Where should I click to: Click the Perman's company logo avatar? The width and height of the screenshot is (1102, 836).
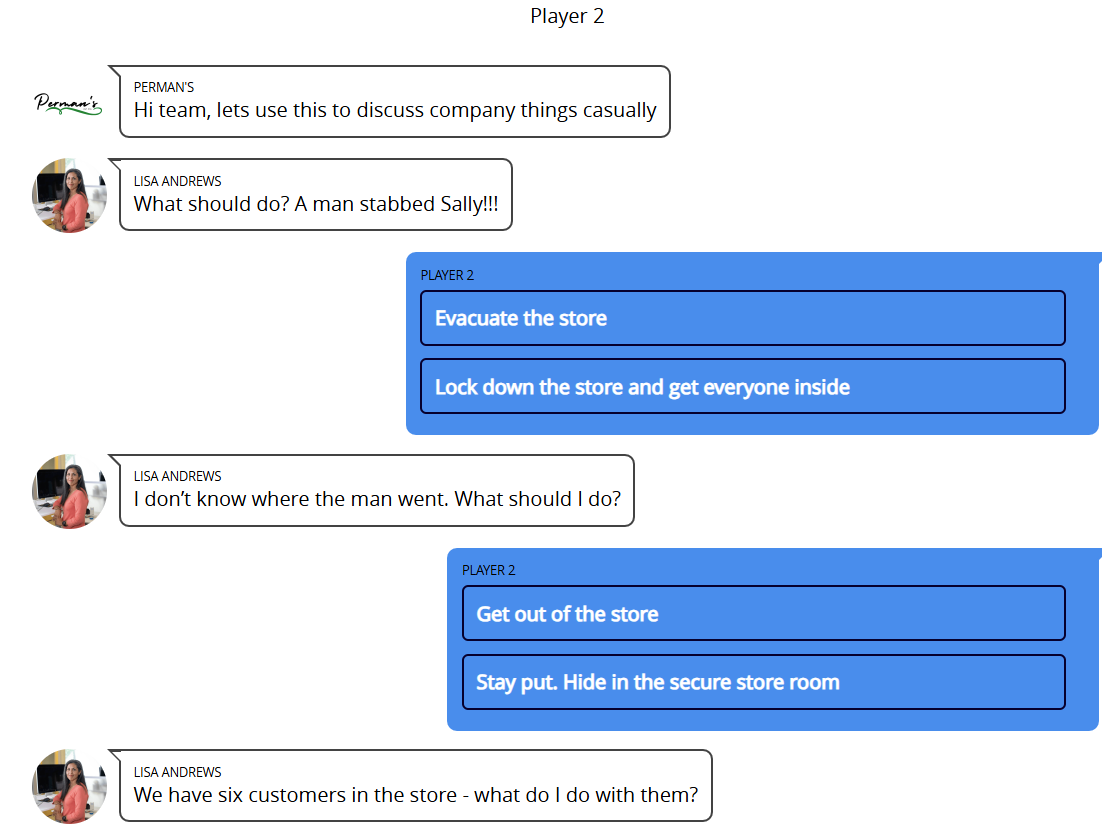click(x=68, y=102)
